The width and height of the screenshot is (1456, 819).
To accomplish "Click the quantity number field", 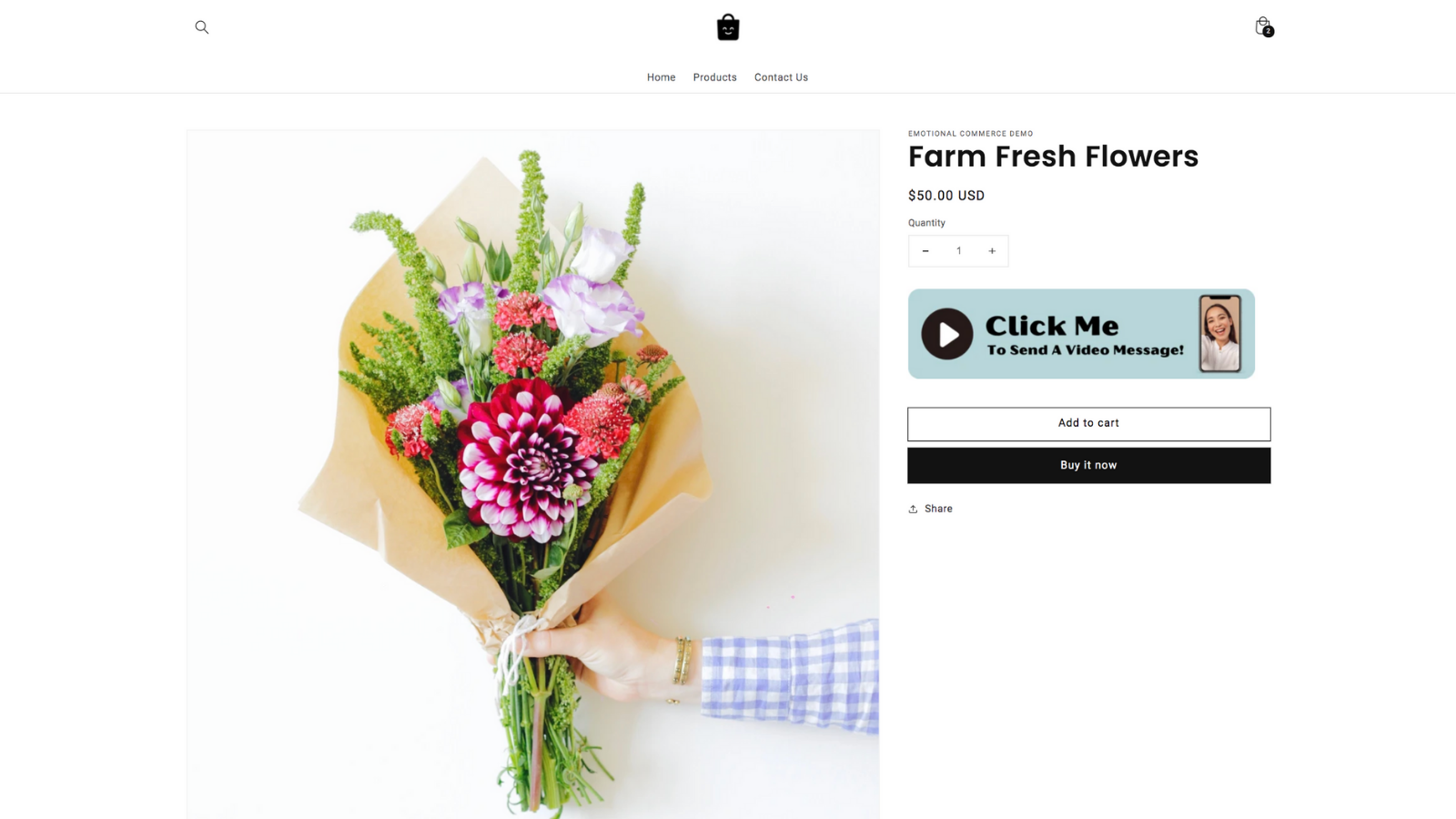I will click(x=958, y=251).
